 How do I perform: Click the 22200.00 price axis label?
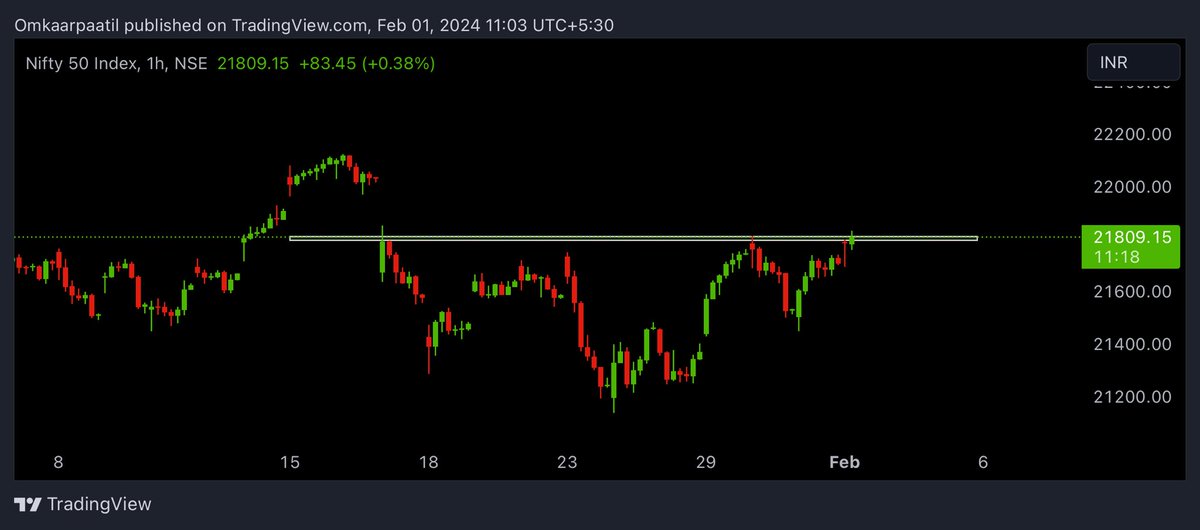(1132, 134)
